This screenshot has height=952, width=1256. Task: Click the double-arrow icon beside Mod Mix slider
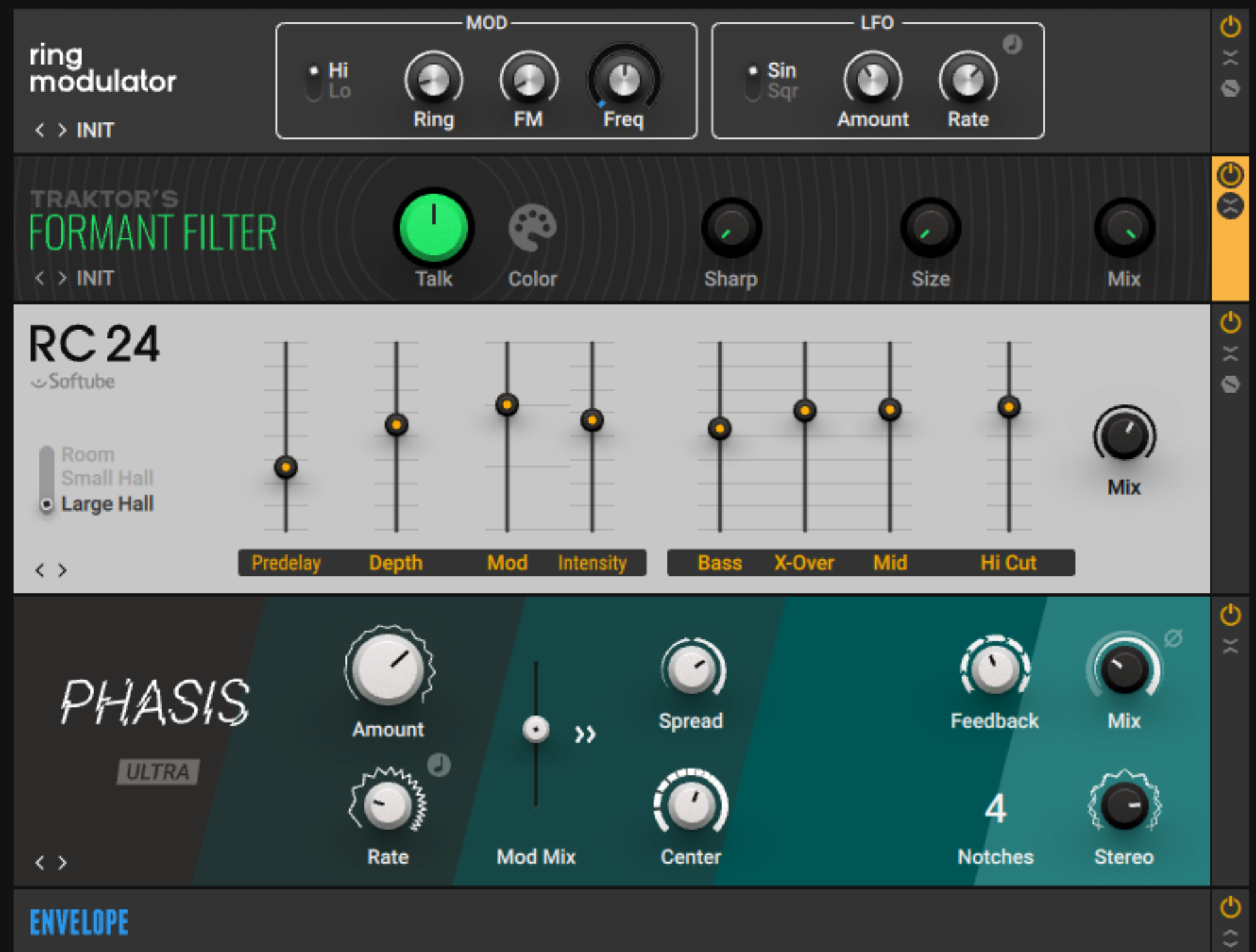pos(585,733)
